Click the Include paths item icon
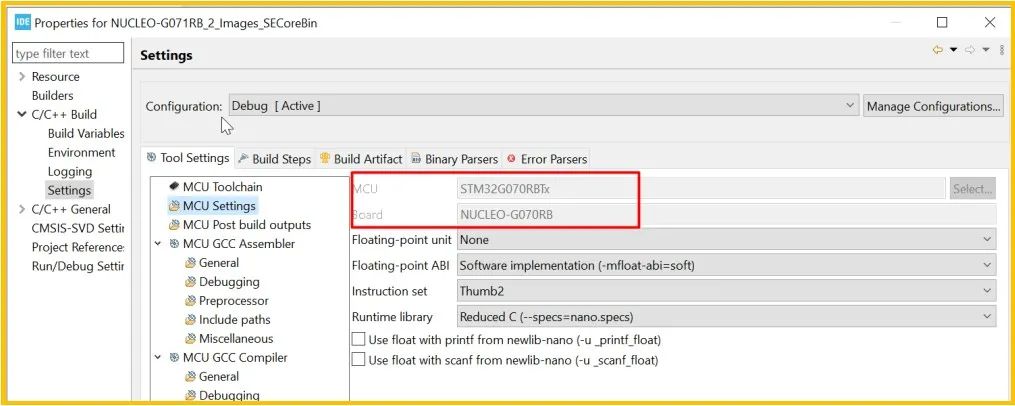 point(190,319)
